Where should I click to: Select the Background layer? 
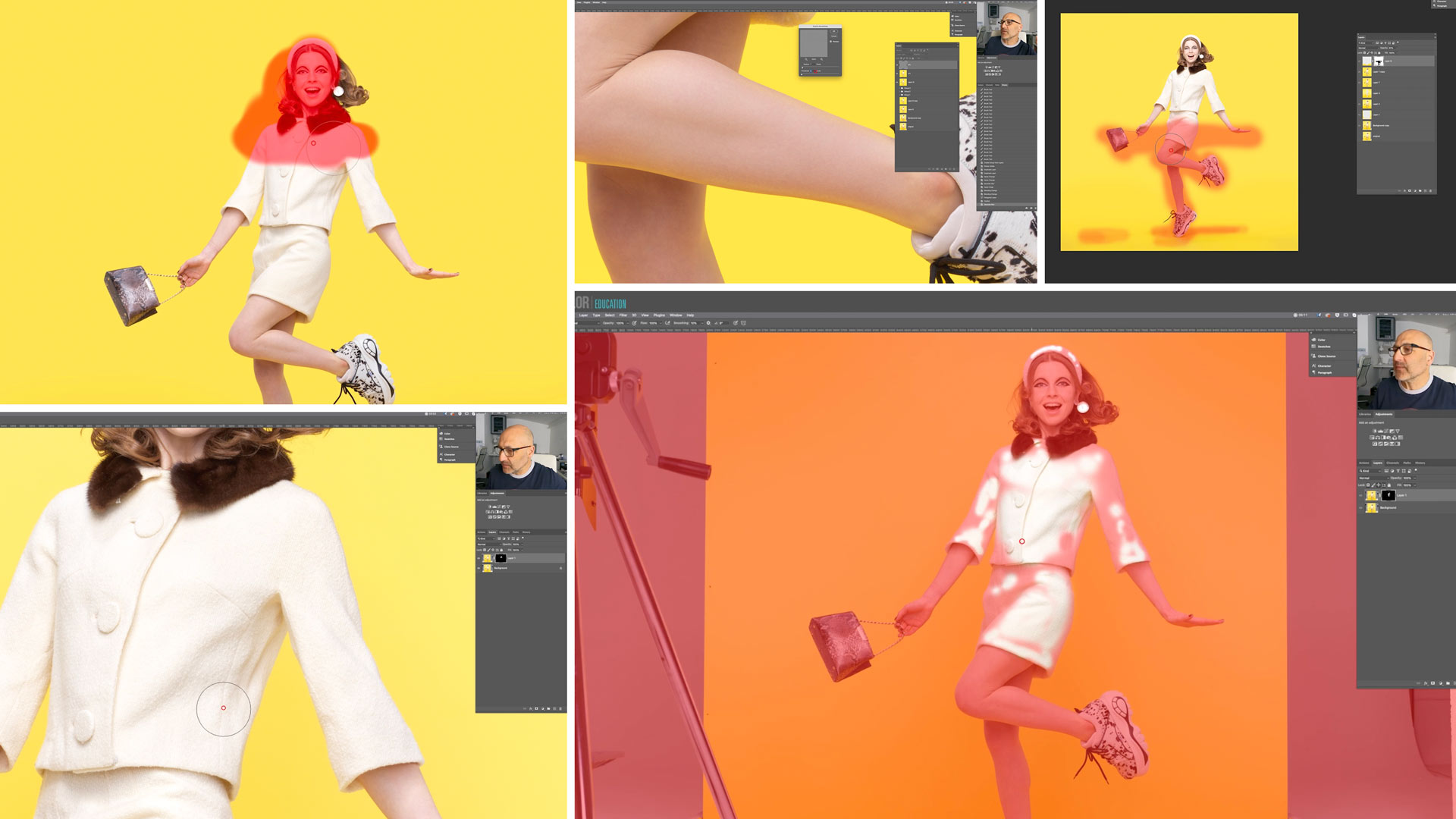pyautogui.click(x=1388, y=507)
